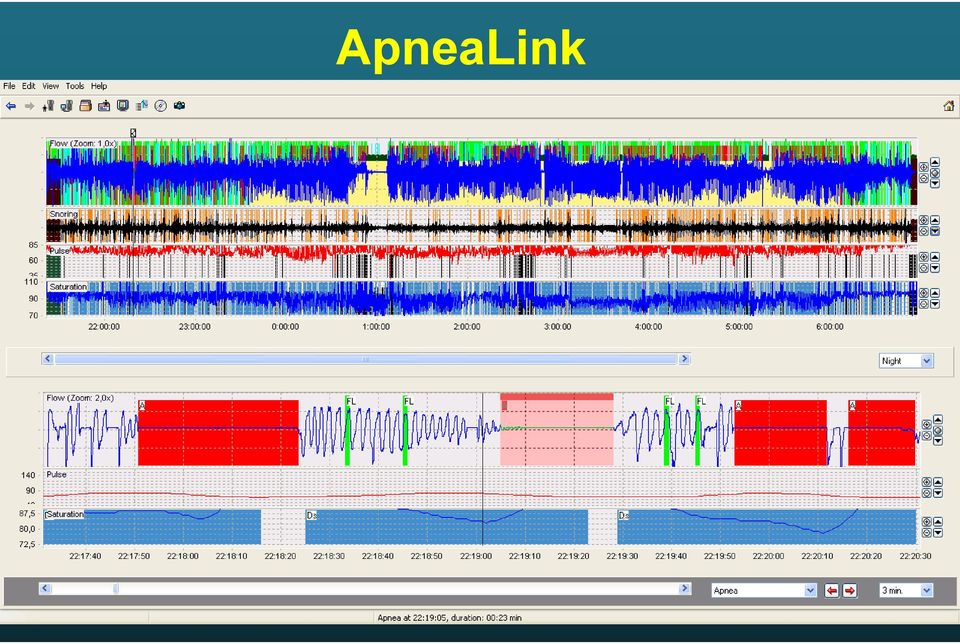The height and width of the screenshot is (644, 960).
Task: Select the last red apnea event near 22:20:20
Action: pyautogui.click(x=882, y=433)
